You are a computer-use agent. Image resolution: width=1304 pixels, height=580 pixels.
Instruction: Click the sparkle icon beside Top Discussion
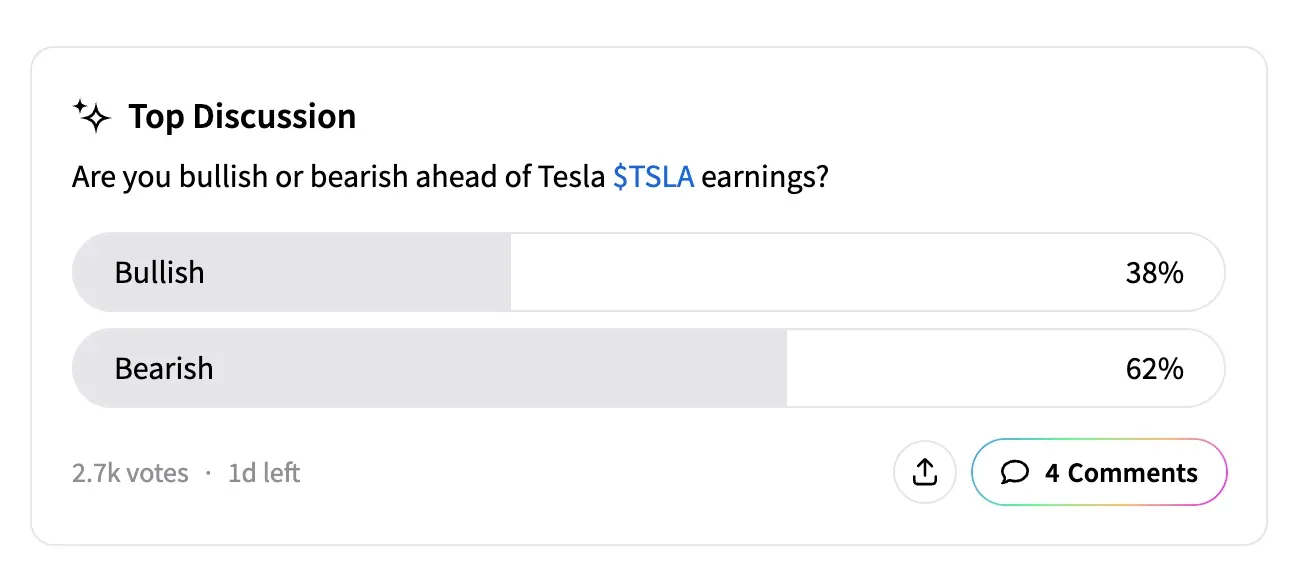point(93,117)
